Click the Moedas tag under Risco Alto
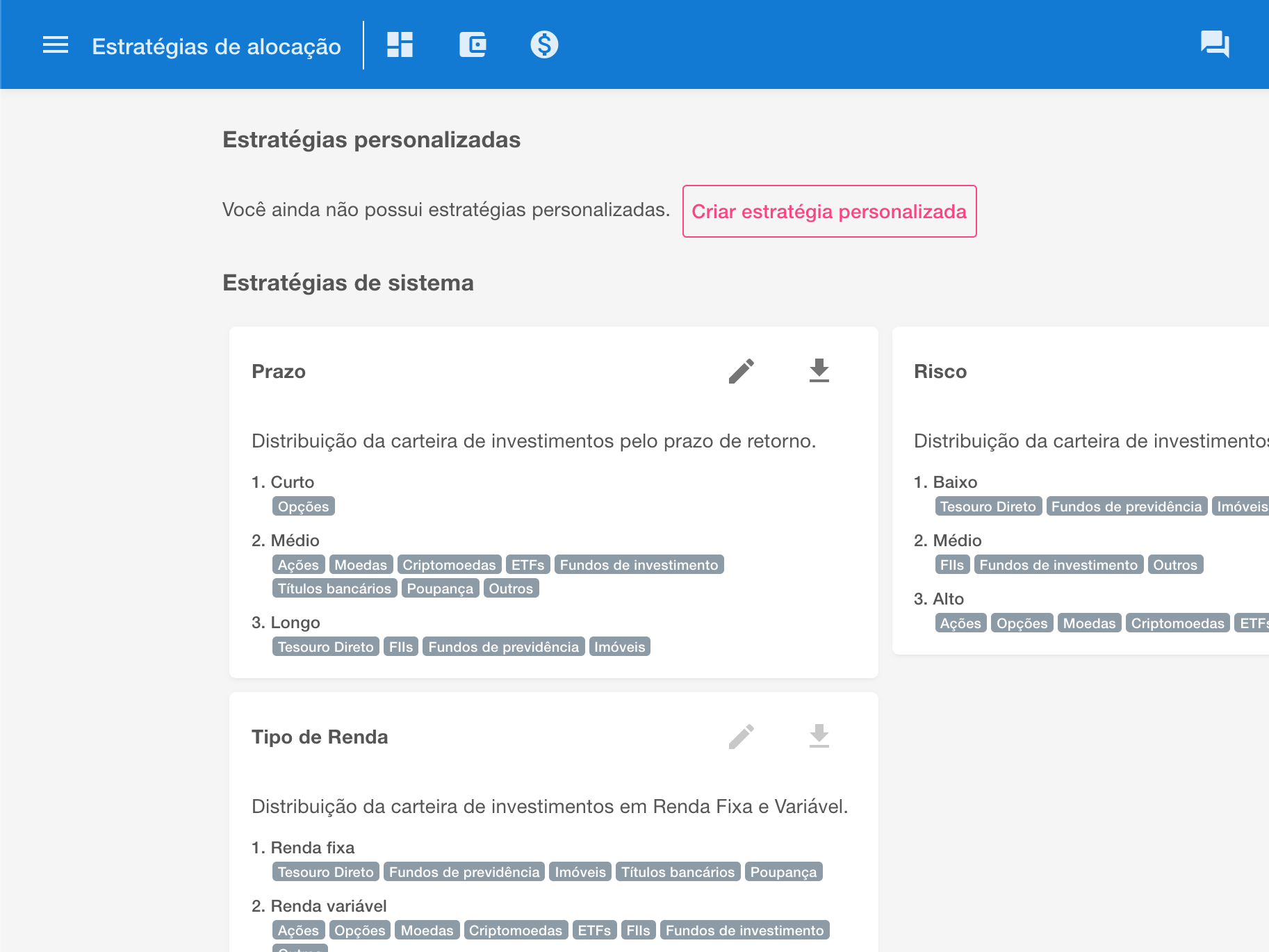This screenshot has width=1269, height=952. click(x=1089, y=623)
